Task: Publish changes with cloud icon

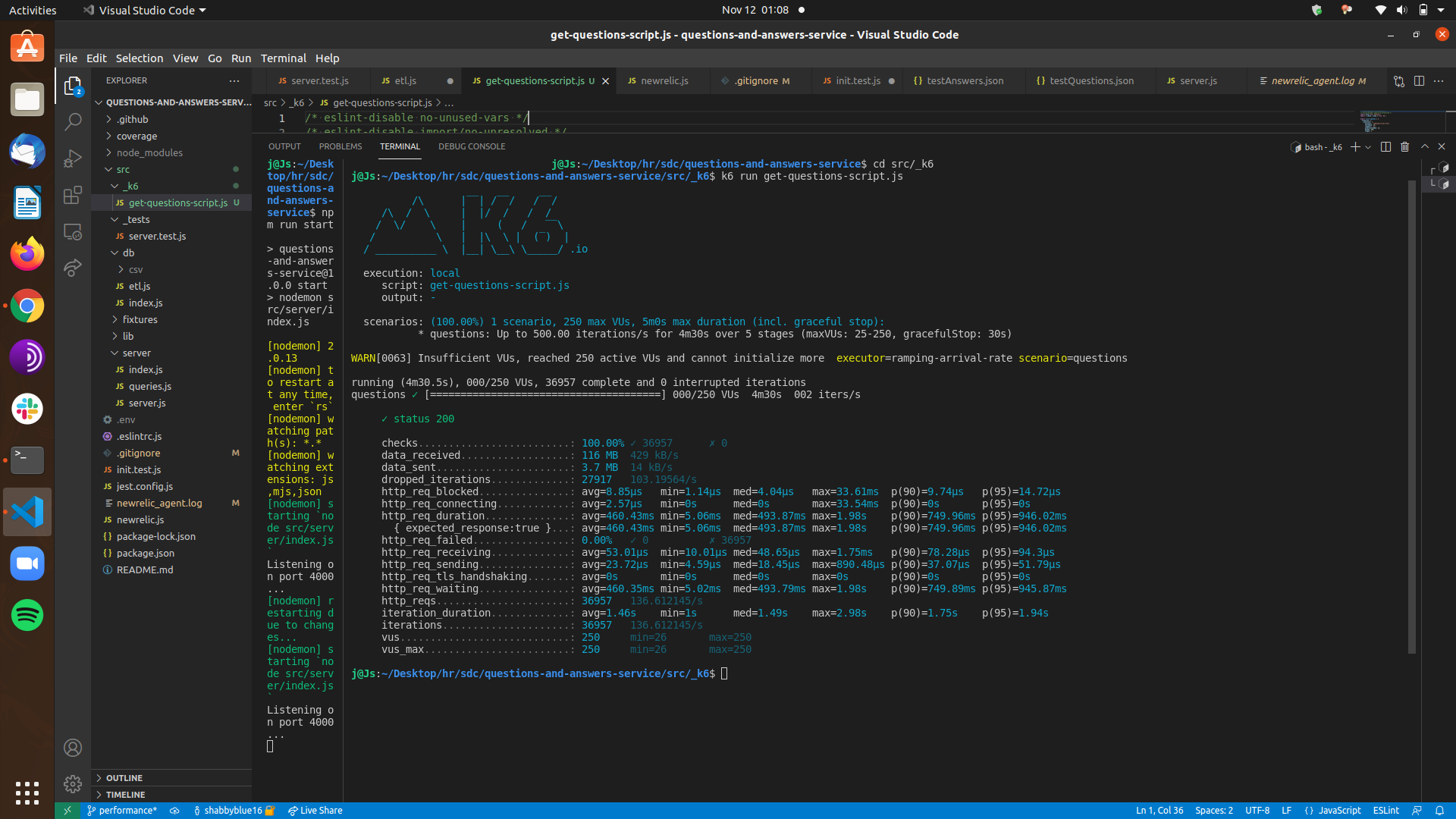Action: click(174, 811)
